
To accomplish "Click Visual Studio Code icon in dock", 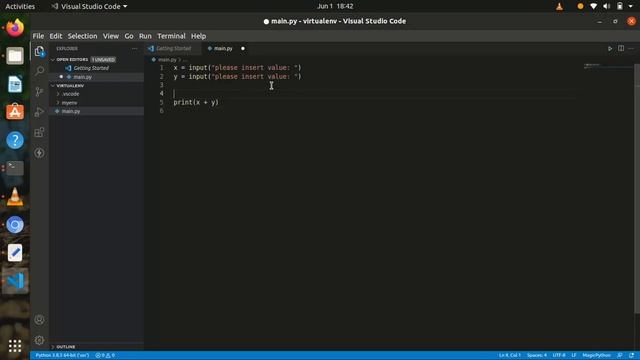I will pyautogui.click(x=15, y=281).
